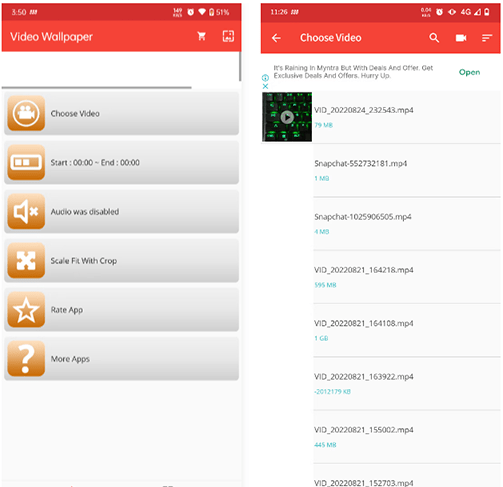
Task: Tap the scale fit arrows icon
Action: click(x=26, y=260)
